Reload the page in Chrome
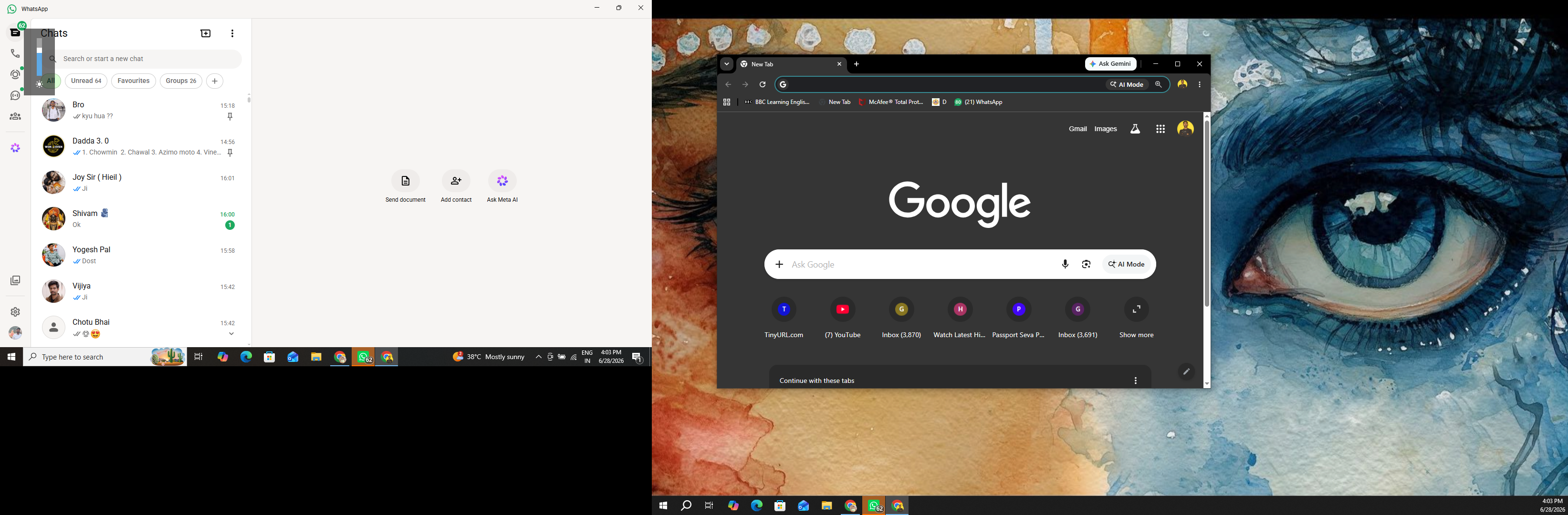The image size is (1568, 515). pyautogui.click(x=763, y=84)
